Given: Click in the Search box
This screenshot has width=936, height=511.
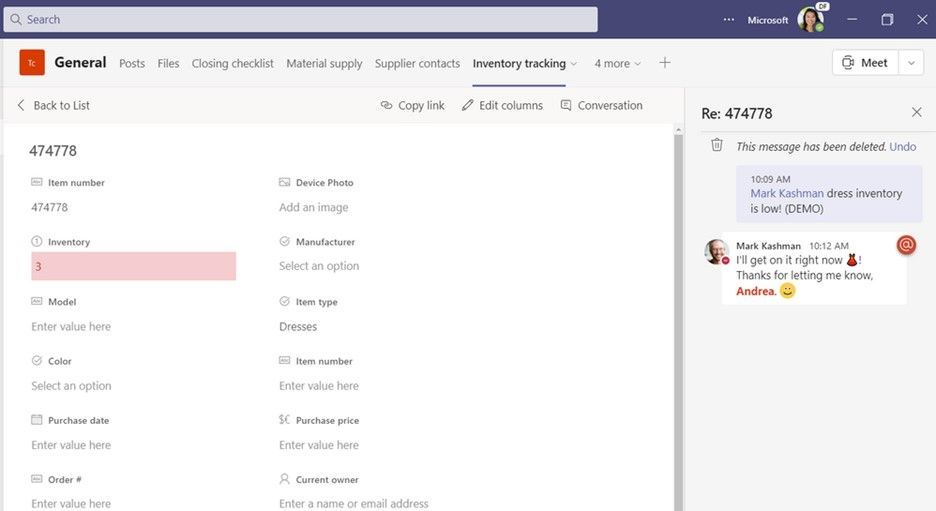Looking at the screenshot, I should point(300,20).
